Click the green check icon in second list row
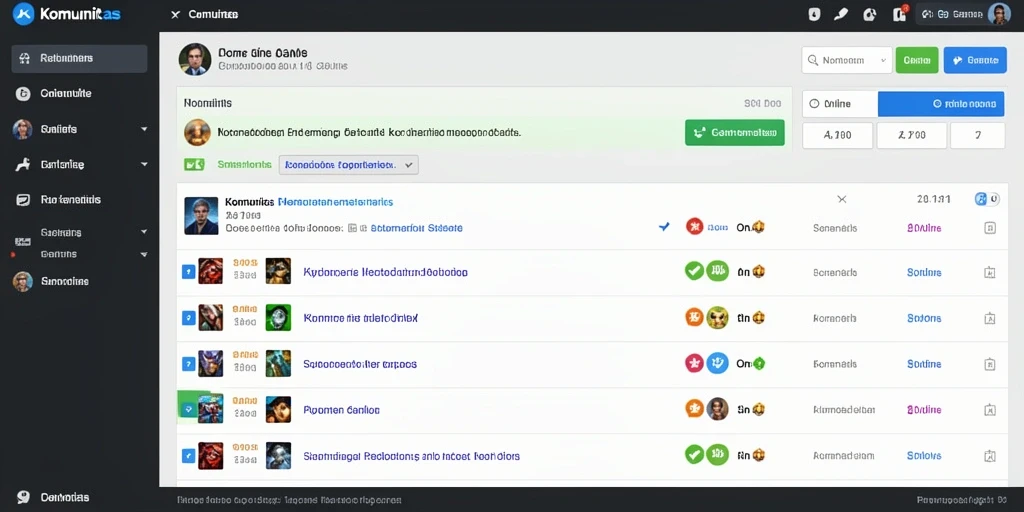This screenshot has height=512, width=1024. click(694, 271)
